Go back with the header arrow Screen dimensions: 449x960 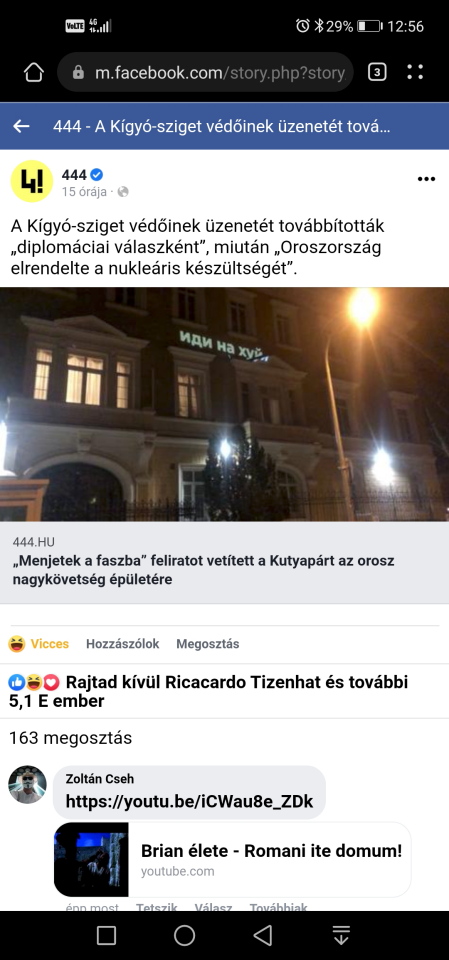[x=21, y=126]
